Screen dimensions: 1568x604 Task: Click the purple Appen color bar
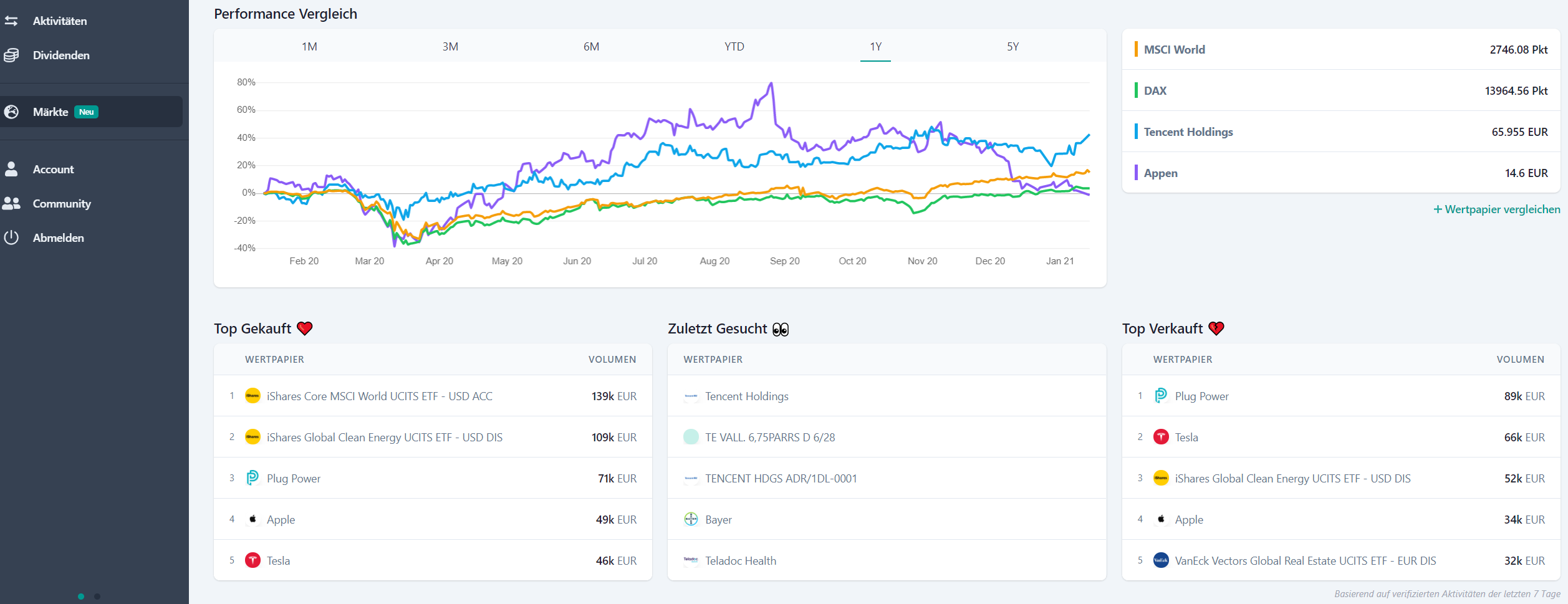click(x=1136, y=173)
